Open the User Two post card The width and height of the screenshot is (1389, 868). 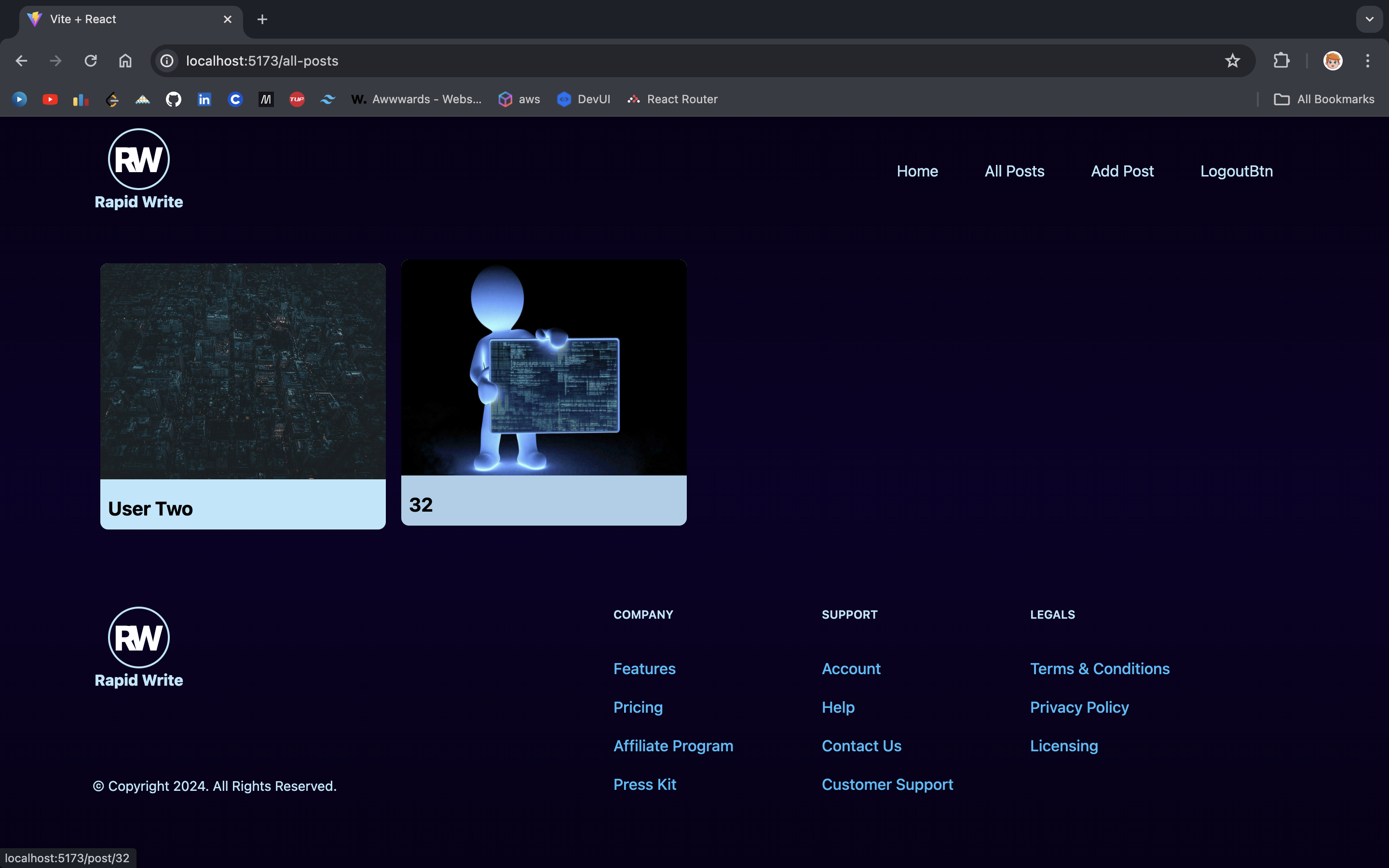pos(243,396)
